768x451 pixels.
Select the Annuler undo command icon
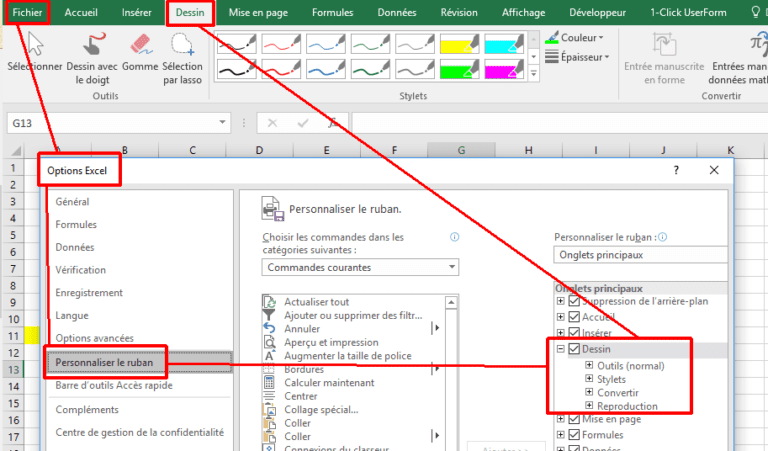point(269,328)
